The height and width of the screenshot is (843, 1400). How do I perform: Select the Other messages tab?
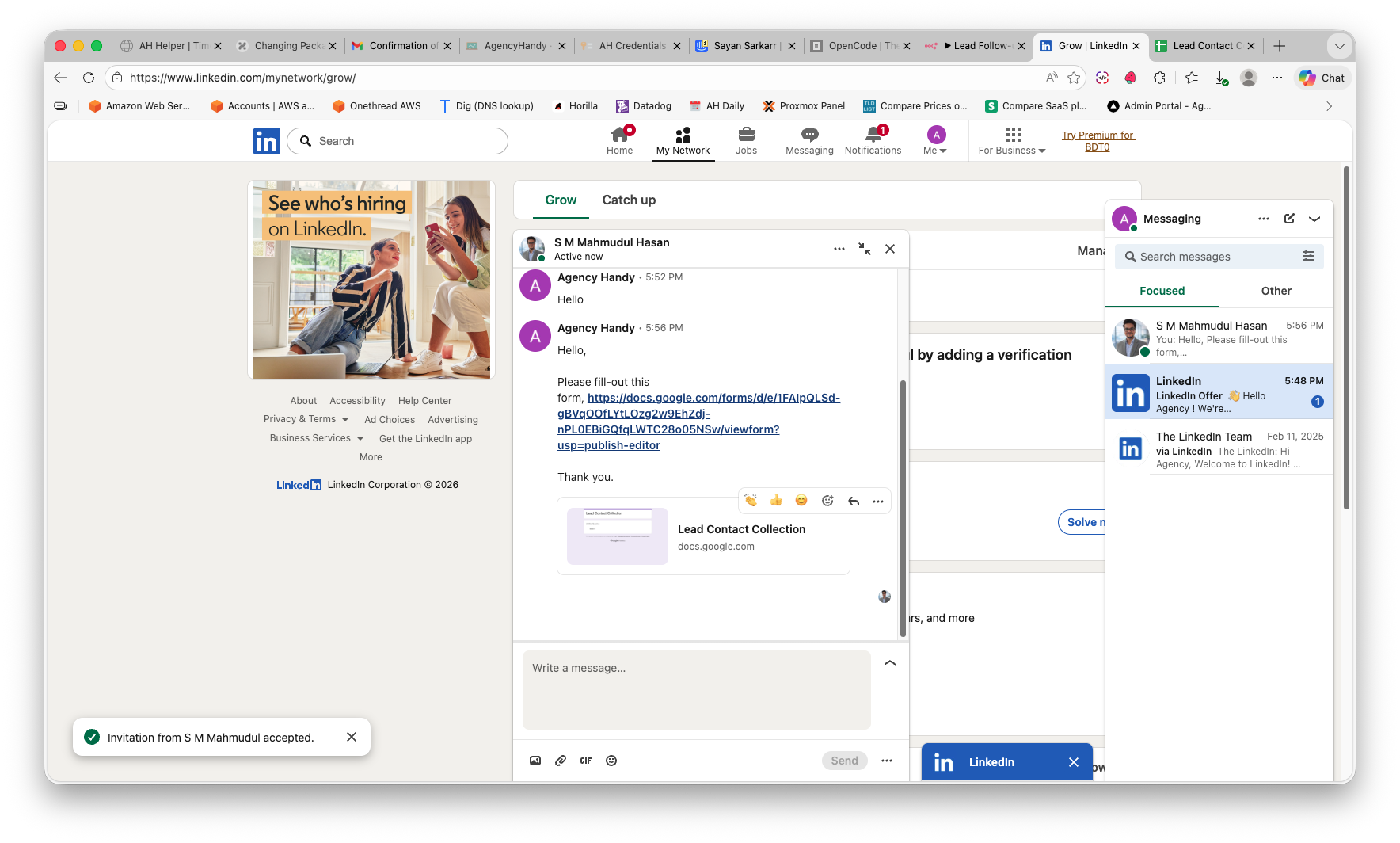[1276, 291]
